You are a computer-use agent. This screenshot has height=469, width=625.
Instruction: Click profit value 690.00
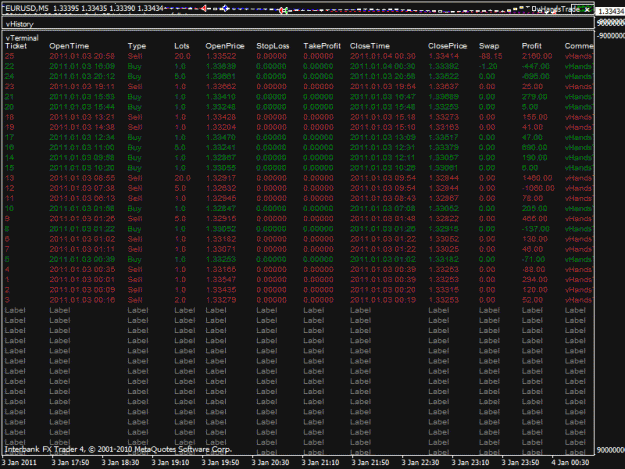tap(535, 148)
